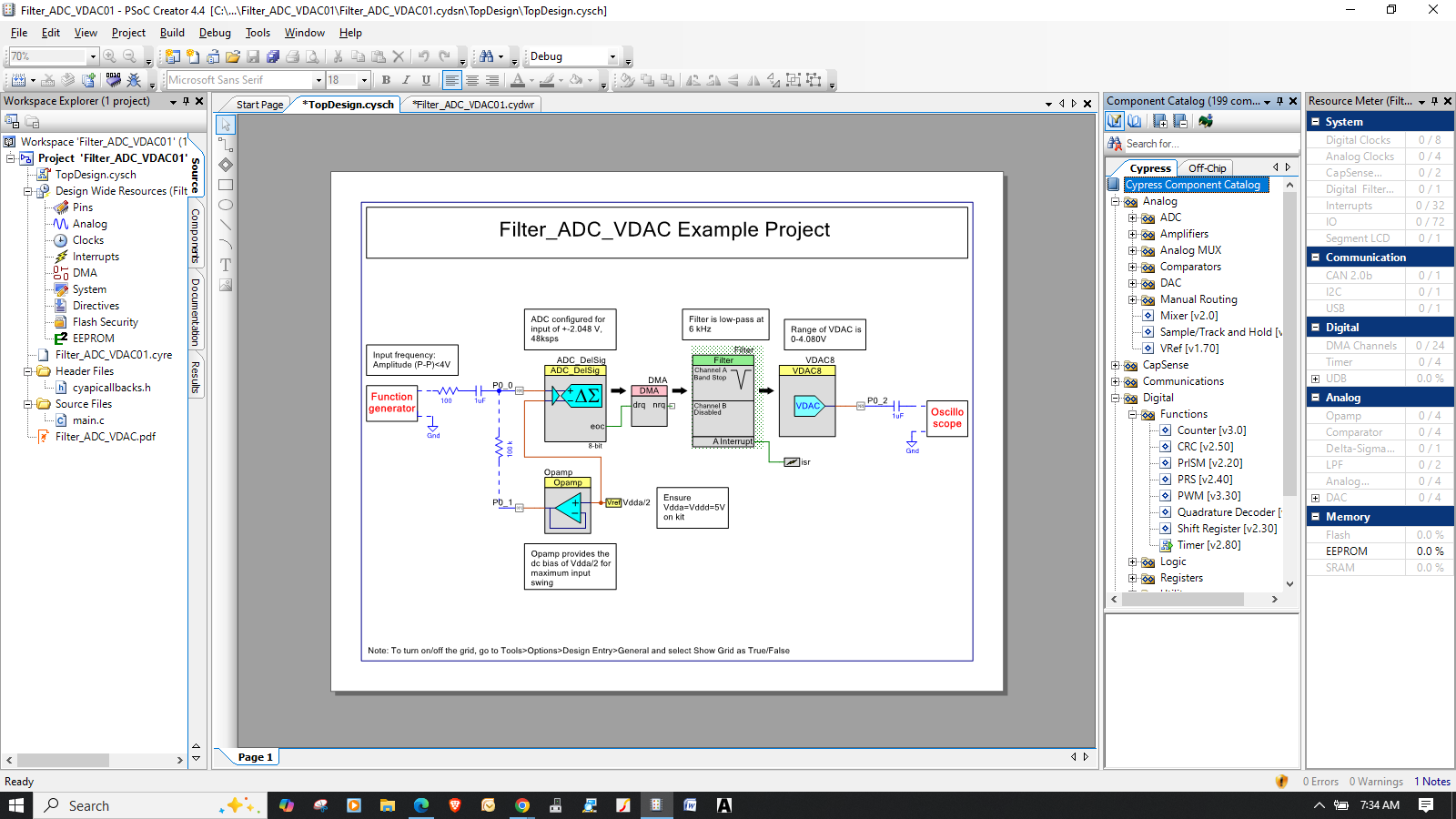The width and height of the screenshot is (1456, 819).
Task: Select the diamond terminal tool
Action: click(x=226, y=165)
